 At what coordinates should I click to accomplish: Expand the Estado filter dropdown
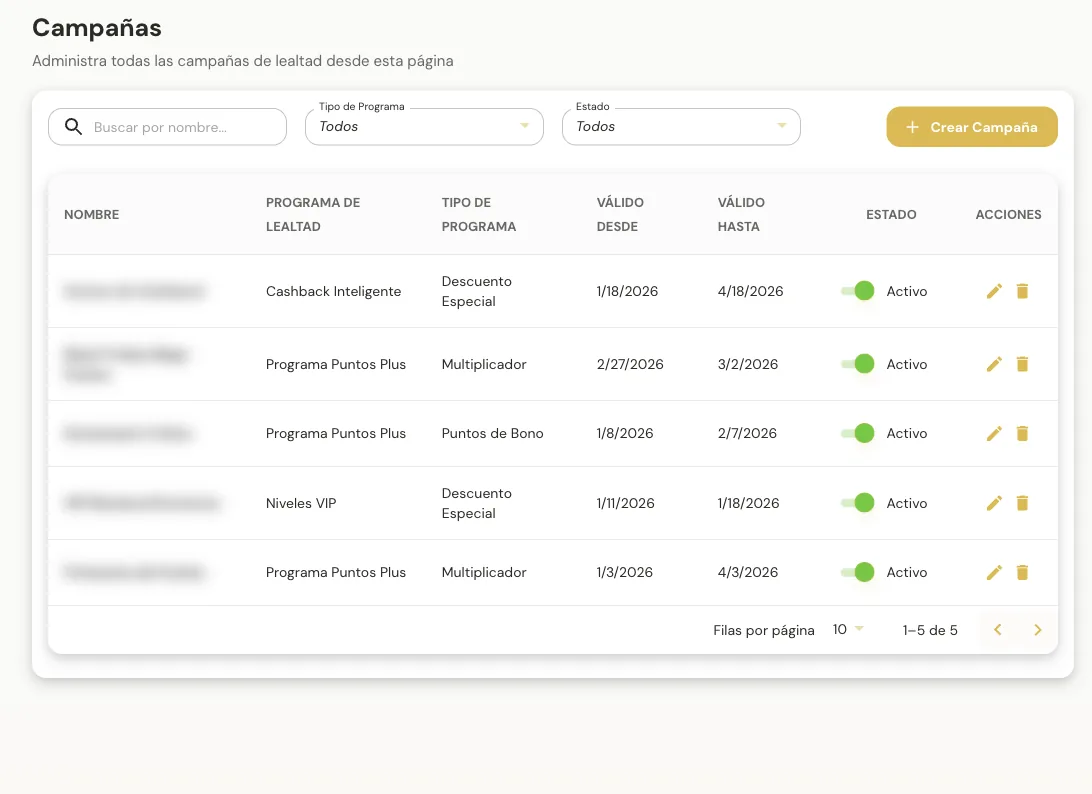pyautogui.click(x=681, y=127)
